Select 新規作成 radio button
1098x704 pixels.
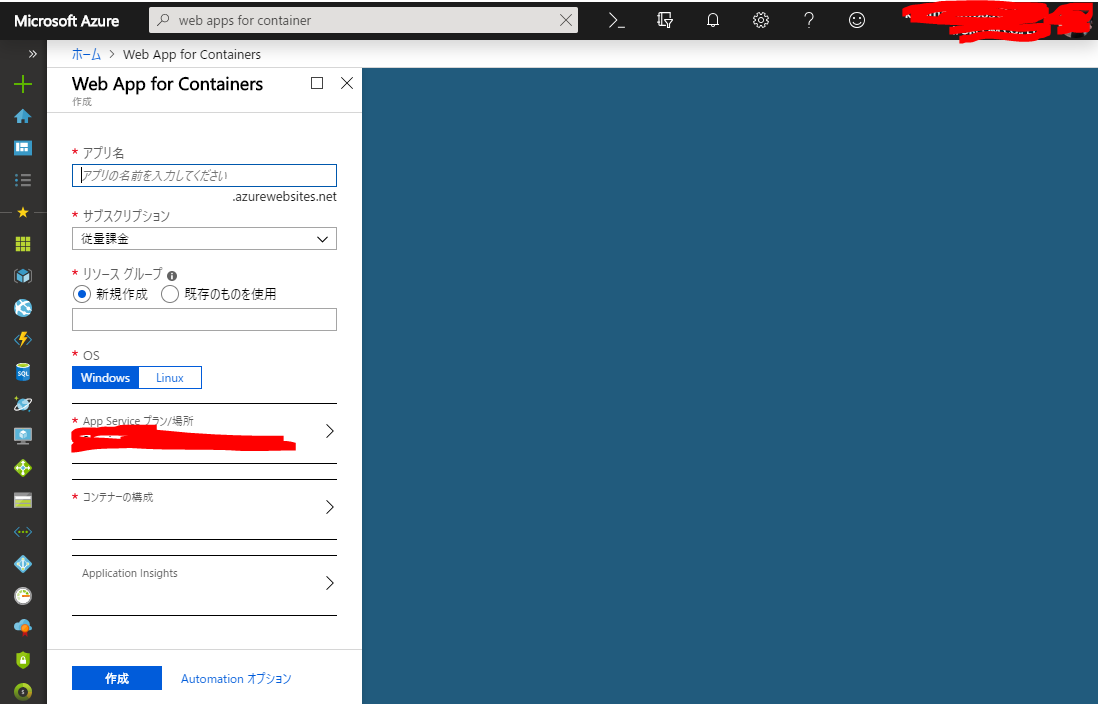[82, 294]
